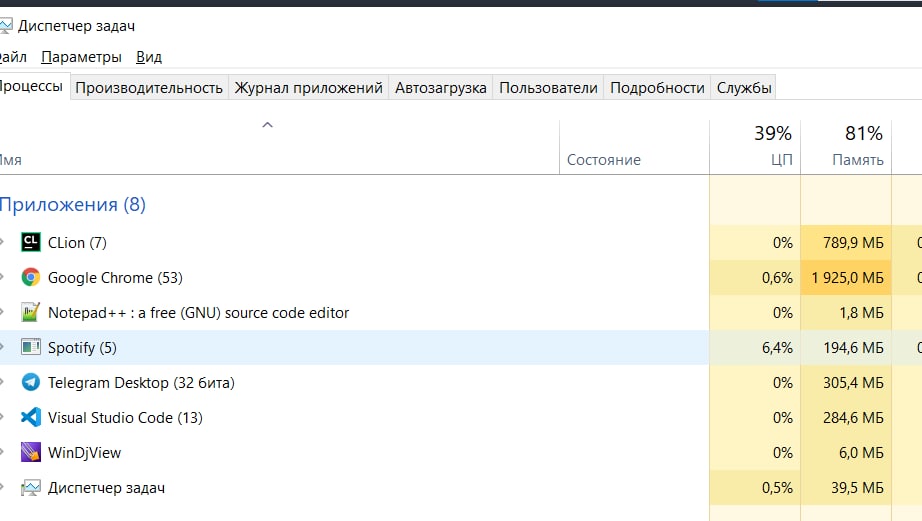Click CLion memory value 789,9 МБ
922x521 pixels.
pos(853,242)
